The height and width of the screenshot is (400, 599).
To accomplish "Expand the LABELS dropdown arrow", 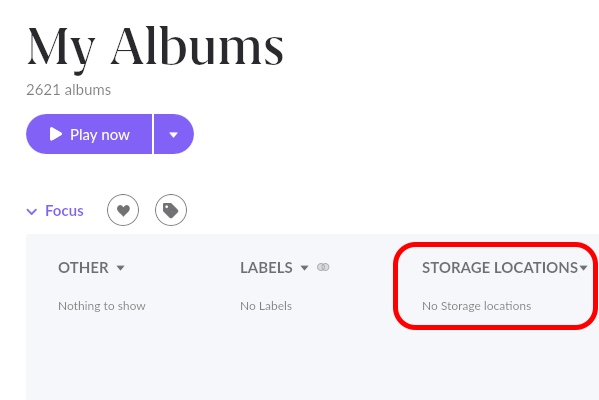I will pyautogui.click(x=304, y=268).
